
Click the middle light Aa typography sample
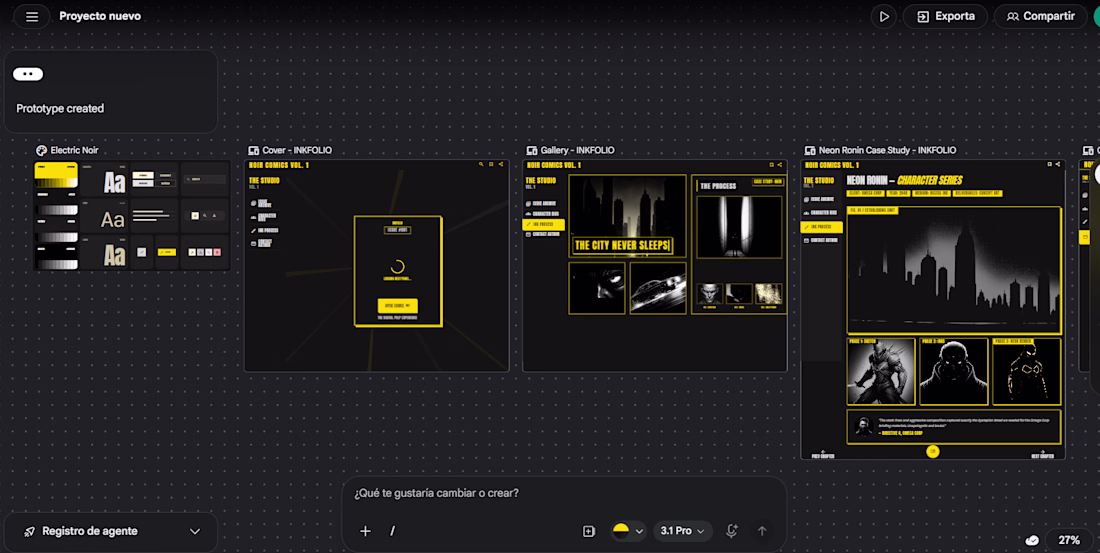click(x=112, y=220)
